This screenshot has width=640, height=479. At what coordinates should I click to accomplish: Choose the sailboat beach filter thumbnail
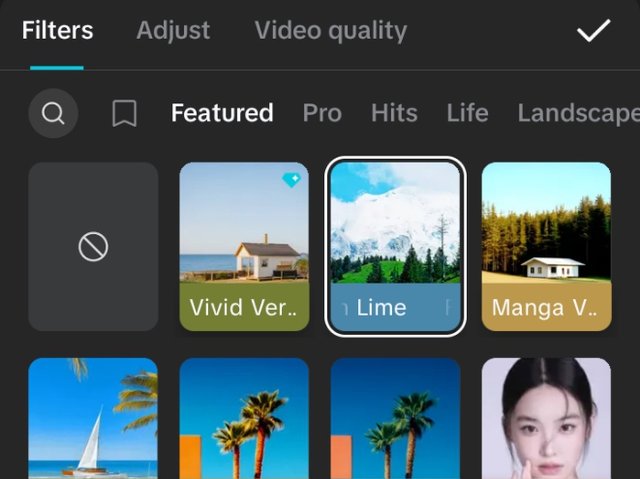point(93,418)
